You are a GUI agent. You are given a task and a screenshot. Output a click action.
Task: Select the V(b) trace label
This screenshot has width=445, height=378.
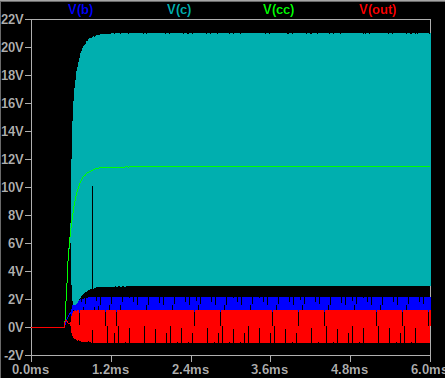(80, 10)
